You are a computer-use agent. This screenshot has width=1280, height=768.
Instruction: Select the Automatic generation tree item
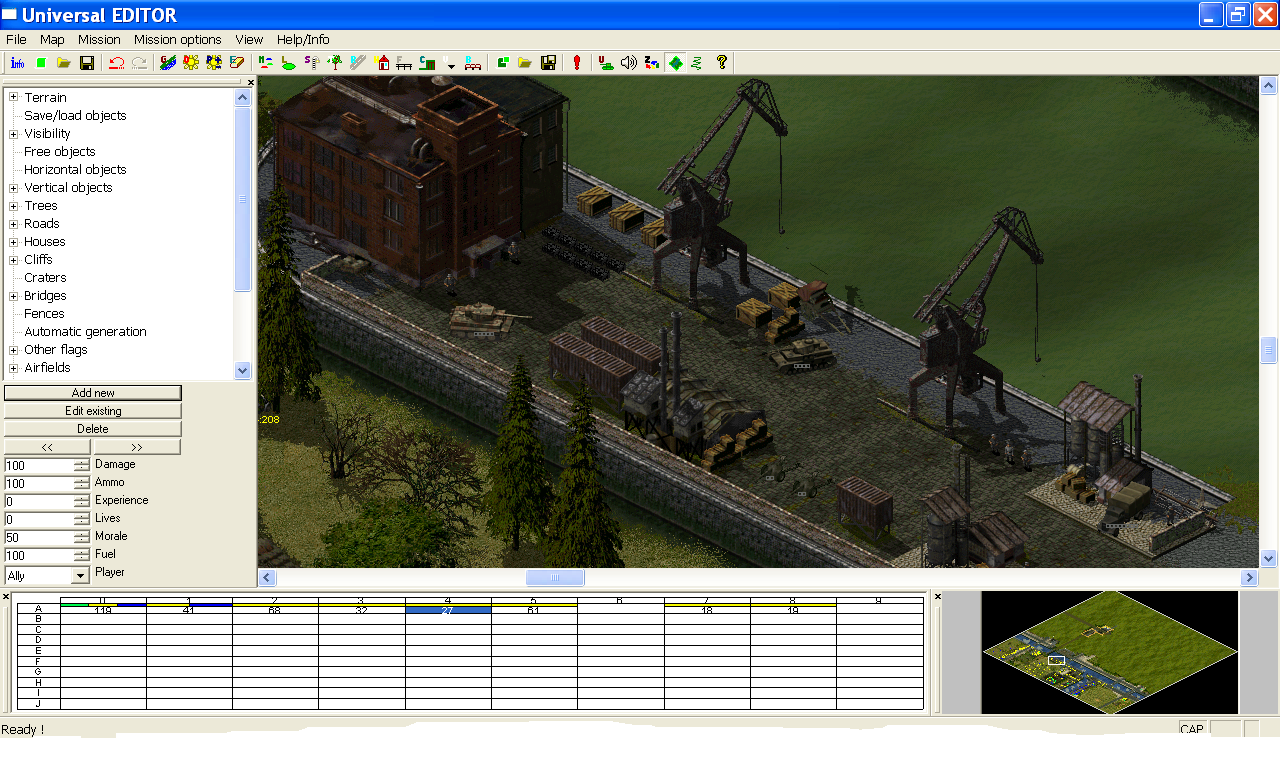click(x=85, y=331)
